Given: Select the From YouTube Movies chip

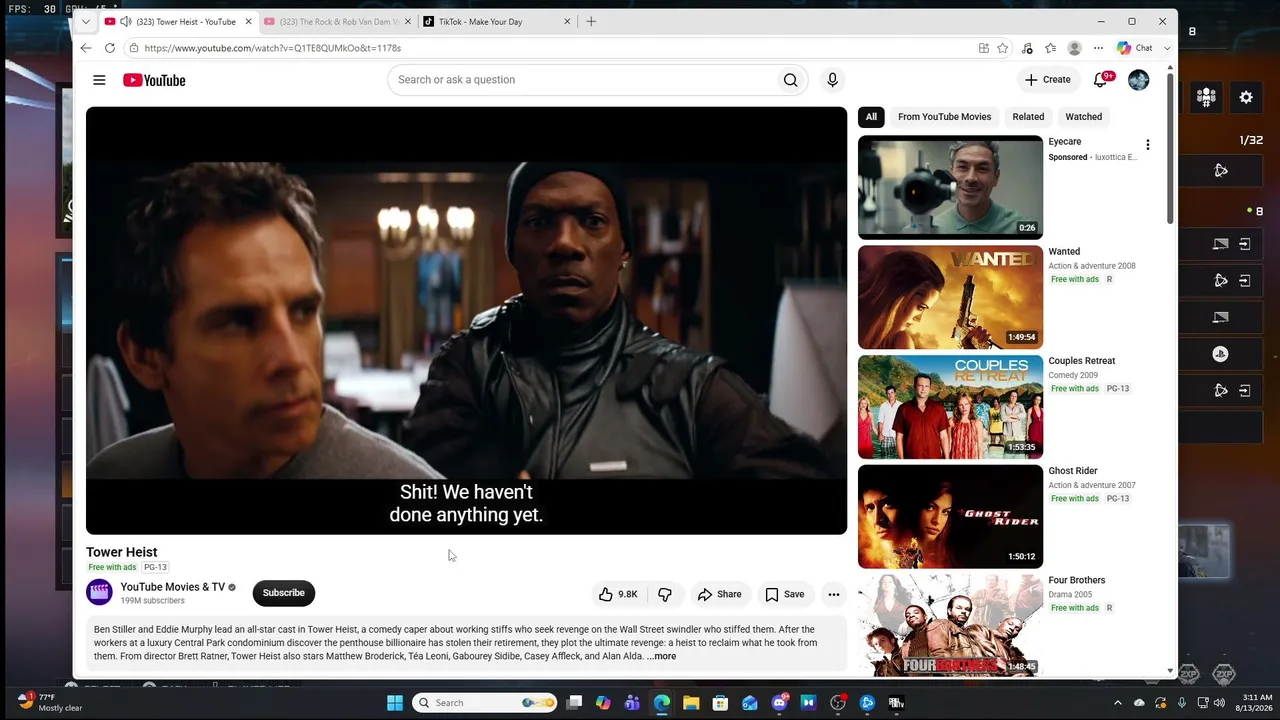Looking at the screenshot, I should coord(944,117).
